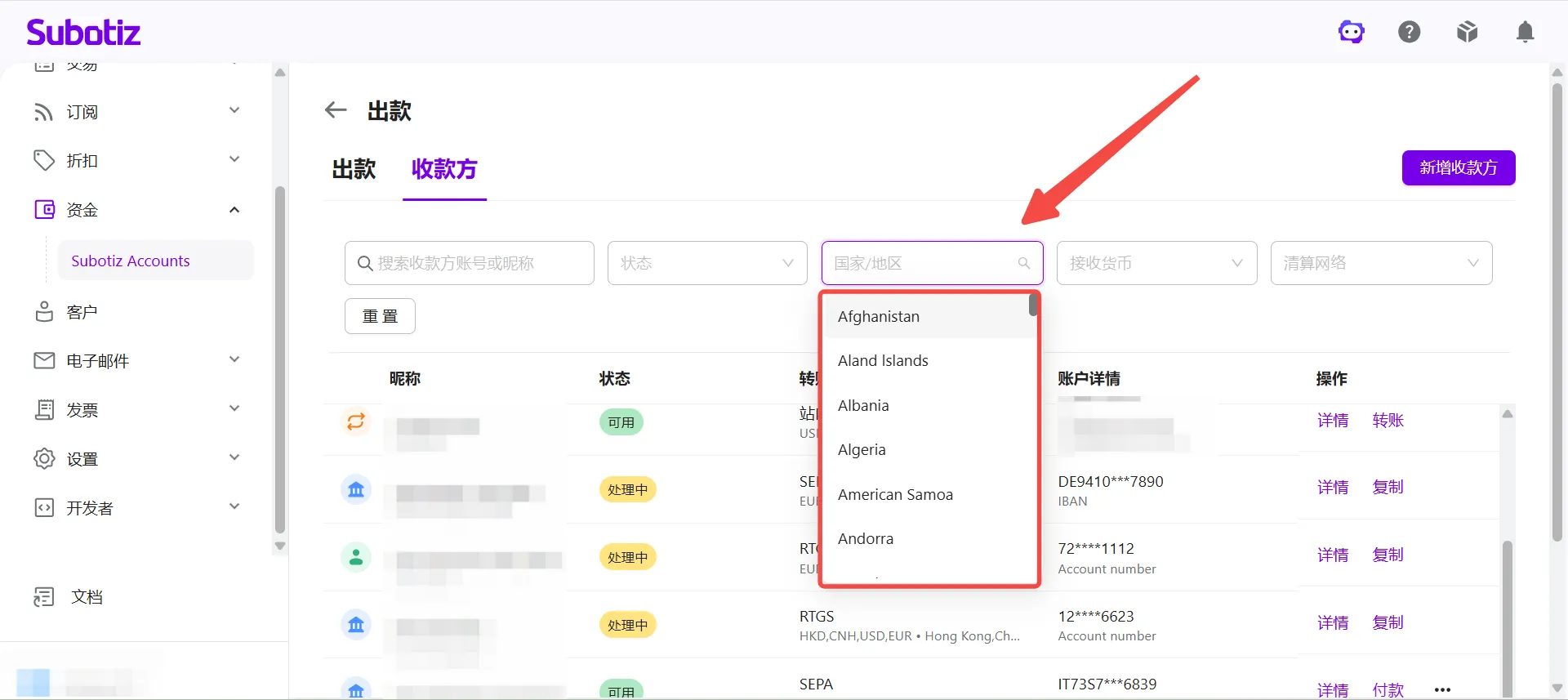
Task: Click the 客户 customer person icon
Action: [x=43, y=312]
